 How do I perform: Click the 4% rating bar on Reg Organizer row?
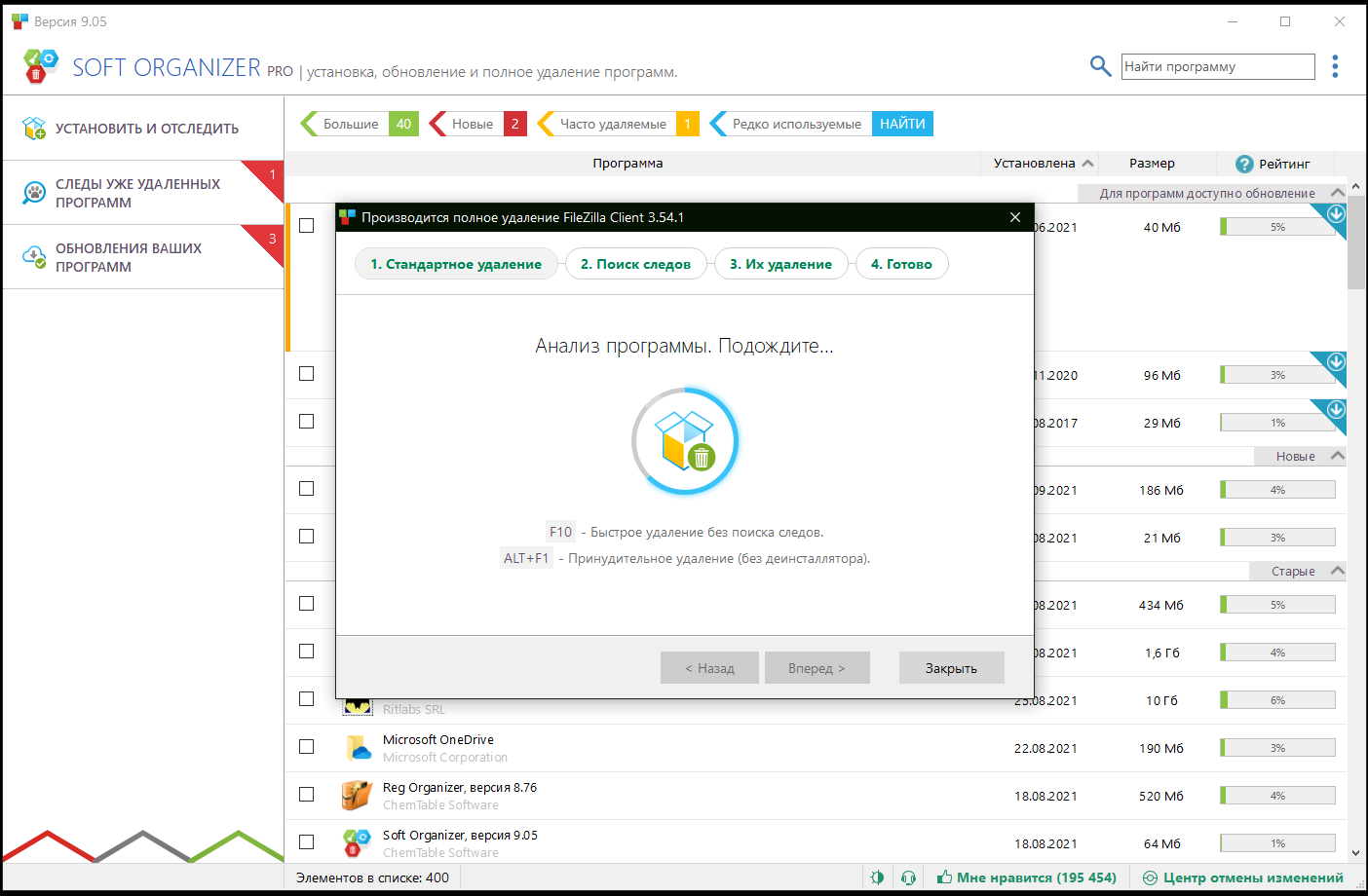coord(1277,796)
